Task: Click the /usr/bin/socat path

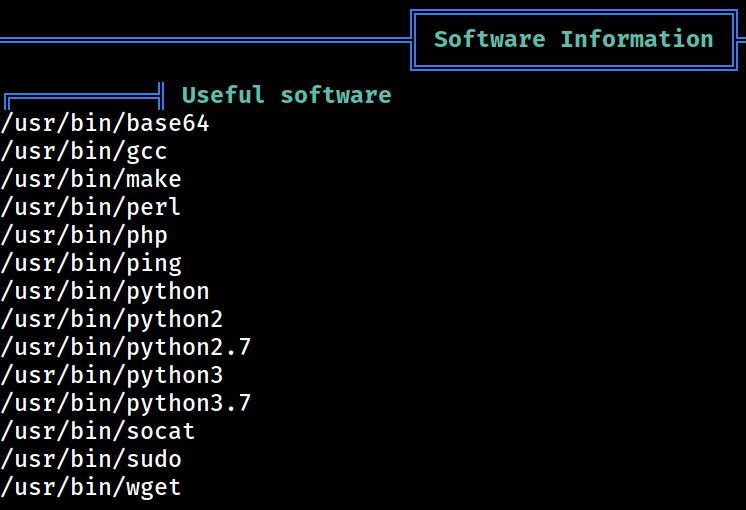Action: [x=98, y=432]
